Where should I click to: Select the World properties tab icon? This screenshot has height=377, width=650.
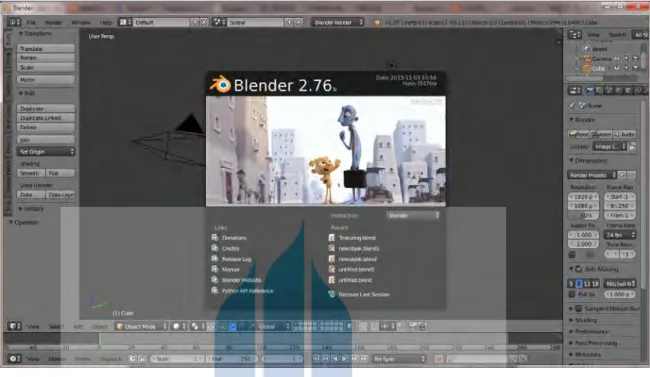[x=618, y=90]
